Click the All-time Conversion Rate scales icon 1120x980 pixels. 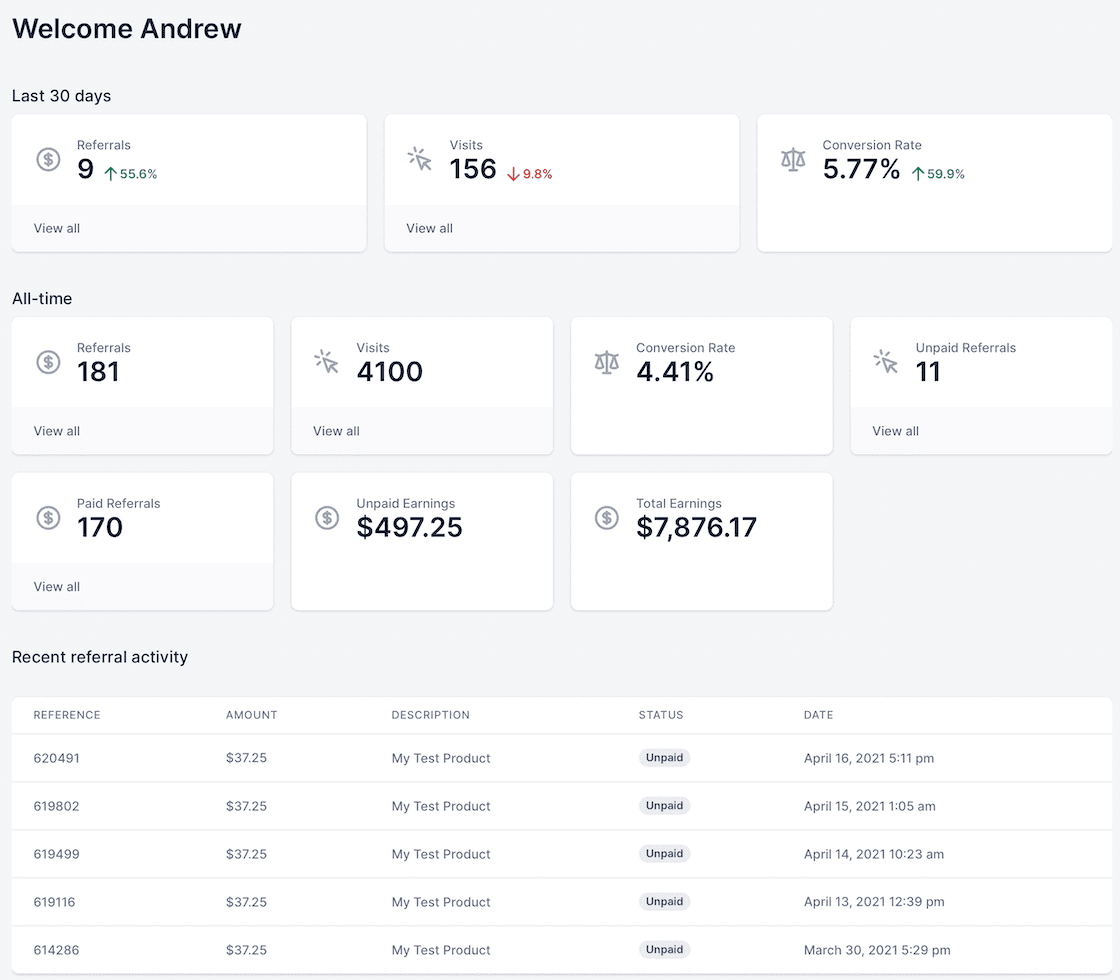606,362
